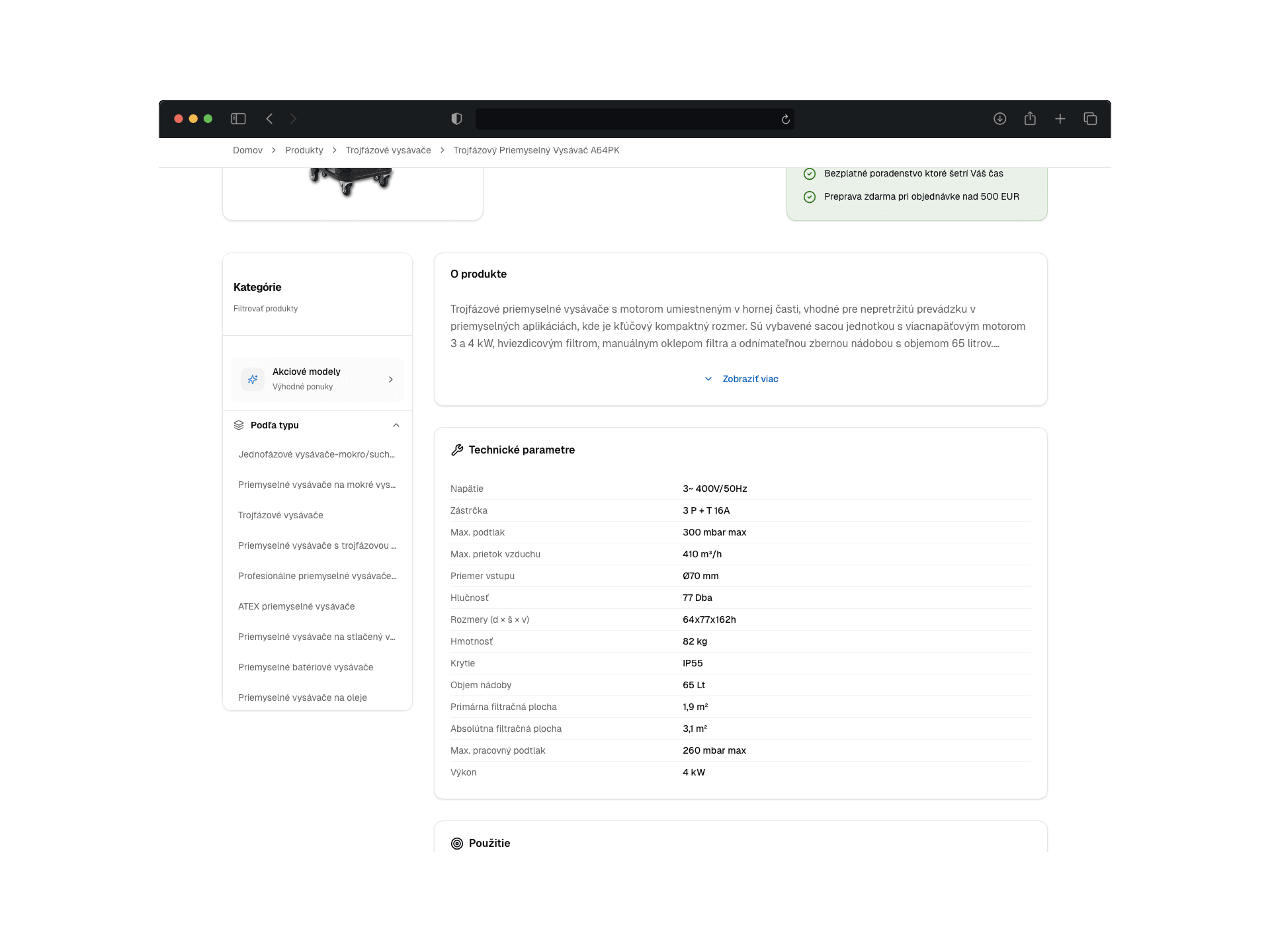Click Výkon value 4 kW
Viewport: 1270px width, 952px height.
(x=694, y=772)
